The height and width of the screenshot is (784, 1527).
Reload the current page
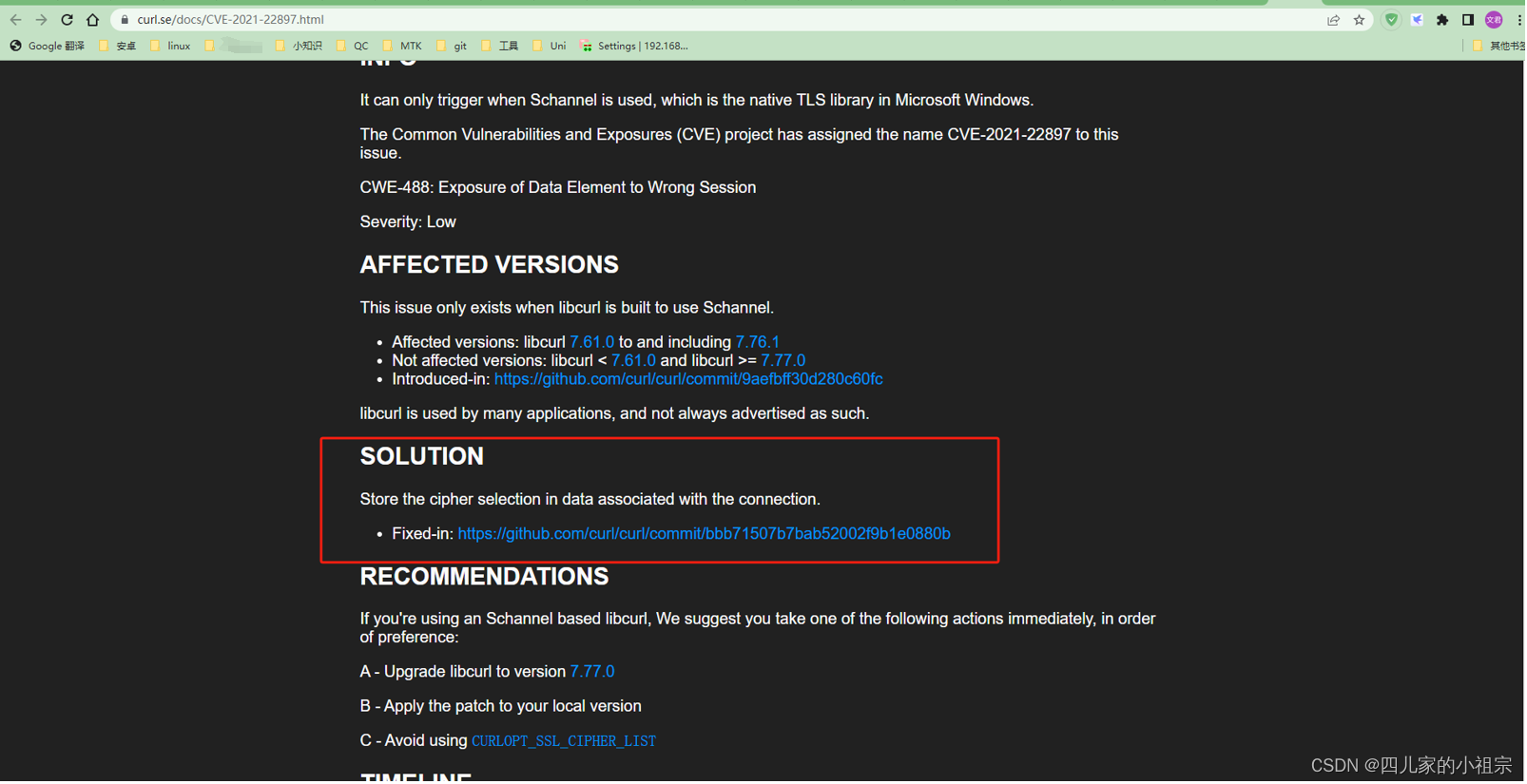point(67,19)
